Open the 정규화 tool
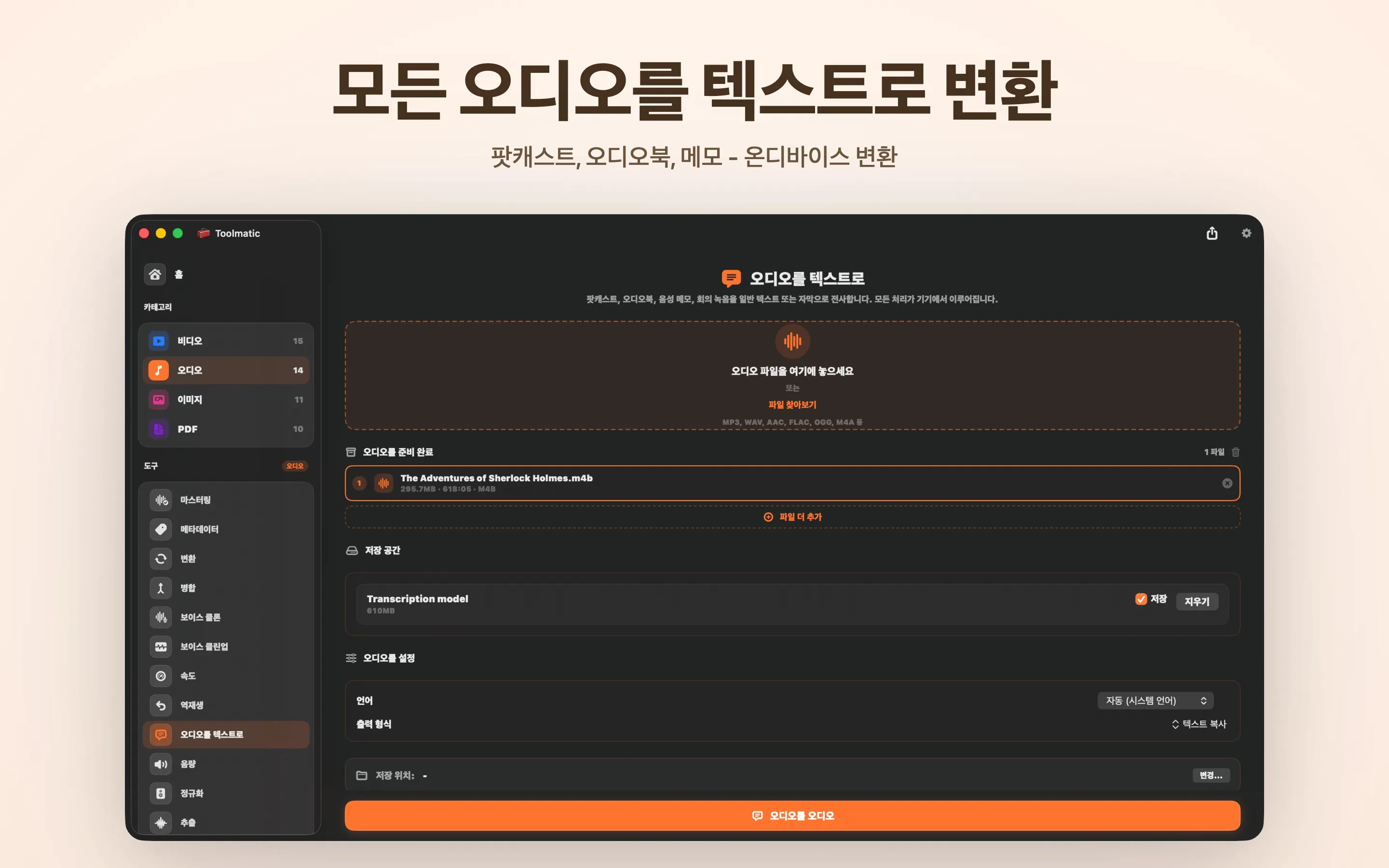The width and height of the screenshot is (1389, 868). [226, 793]
